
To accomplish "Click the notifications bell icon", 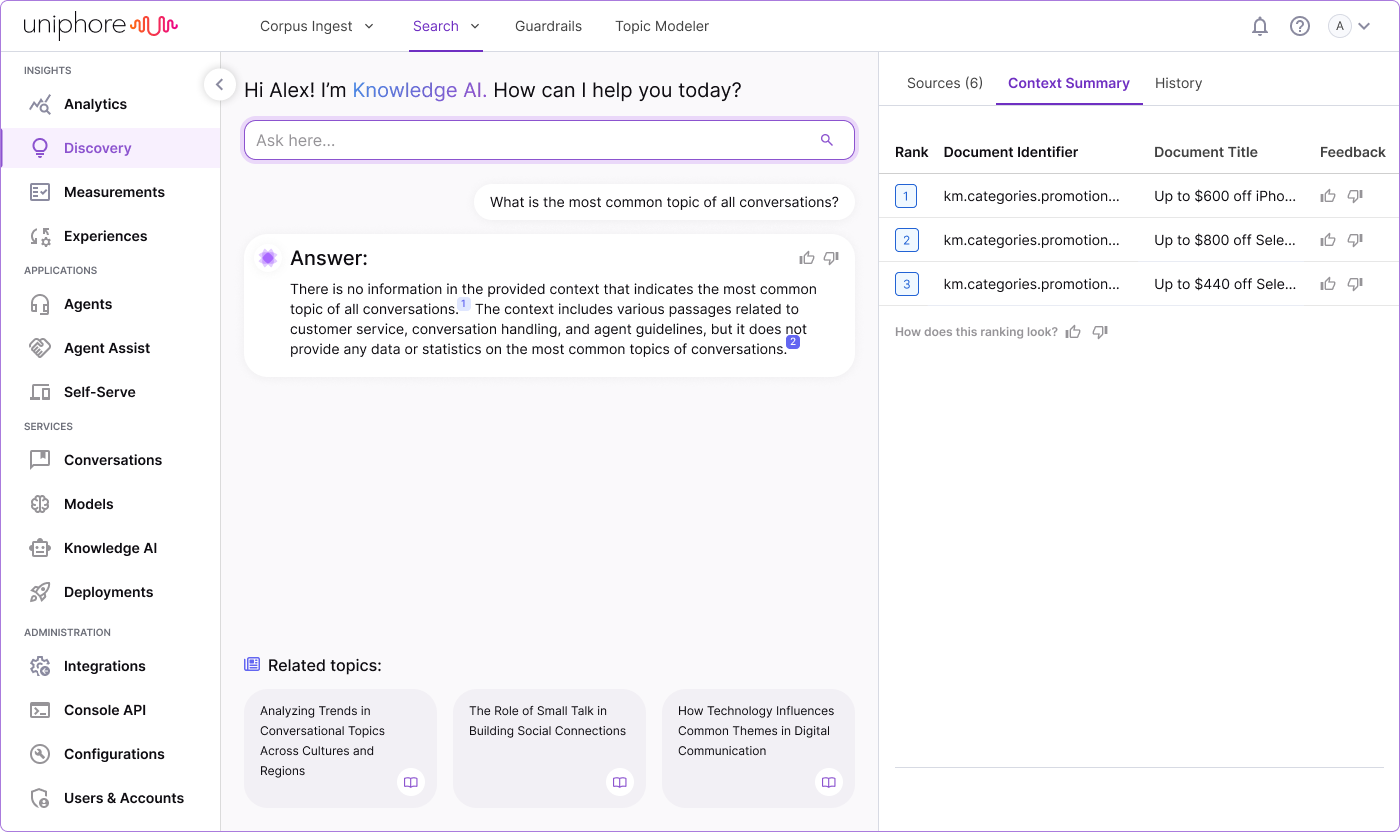I will point(1260,27).
